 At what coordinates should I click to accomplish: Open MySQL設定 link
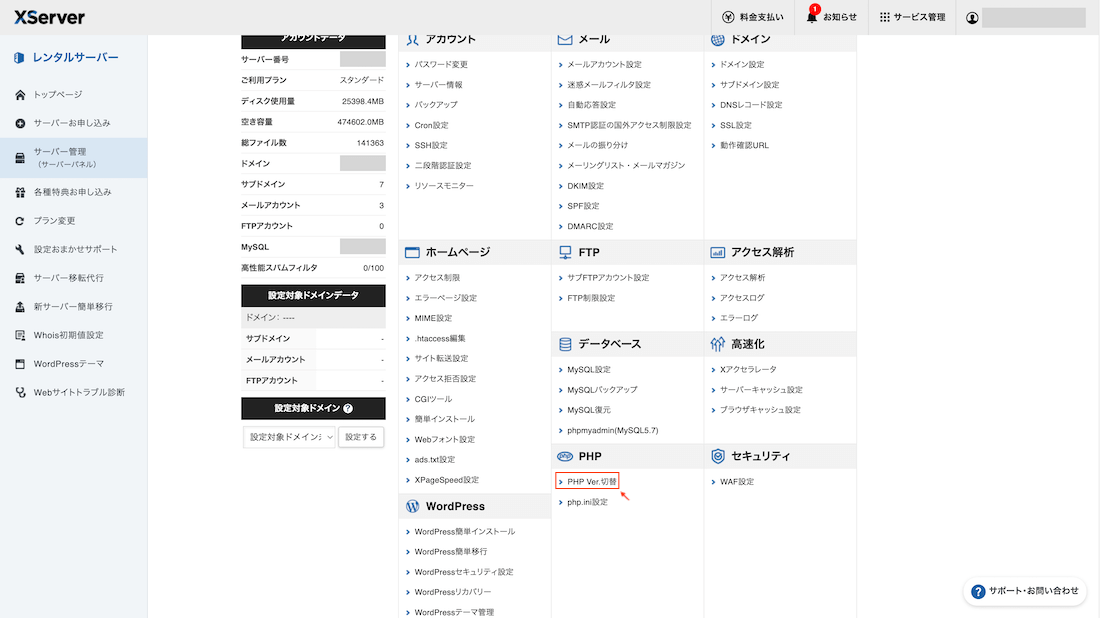589,370
